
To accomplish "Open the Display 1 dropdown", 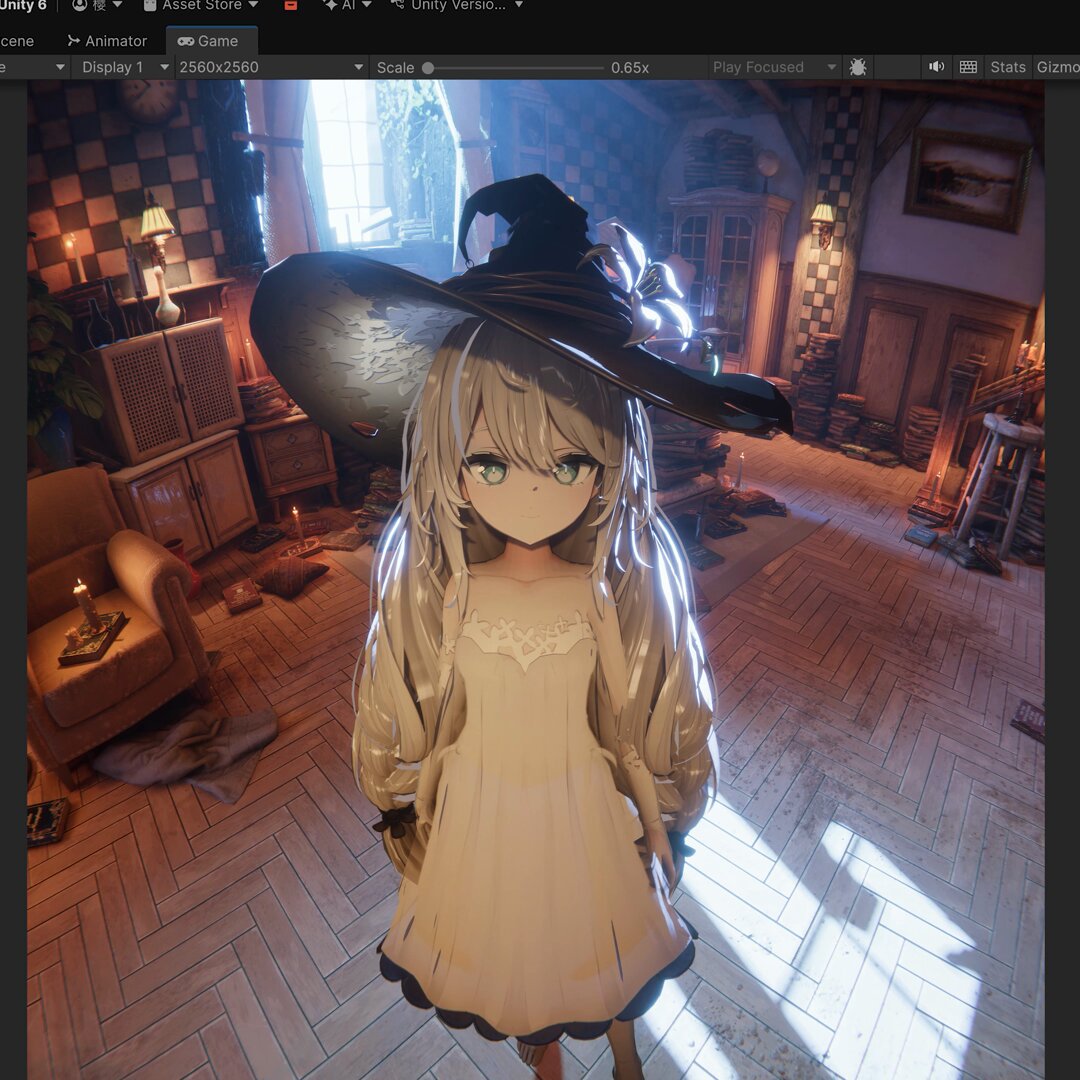I will 124,68.
